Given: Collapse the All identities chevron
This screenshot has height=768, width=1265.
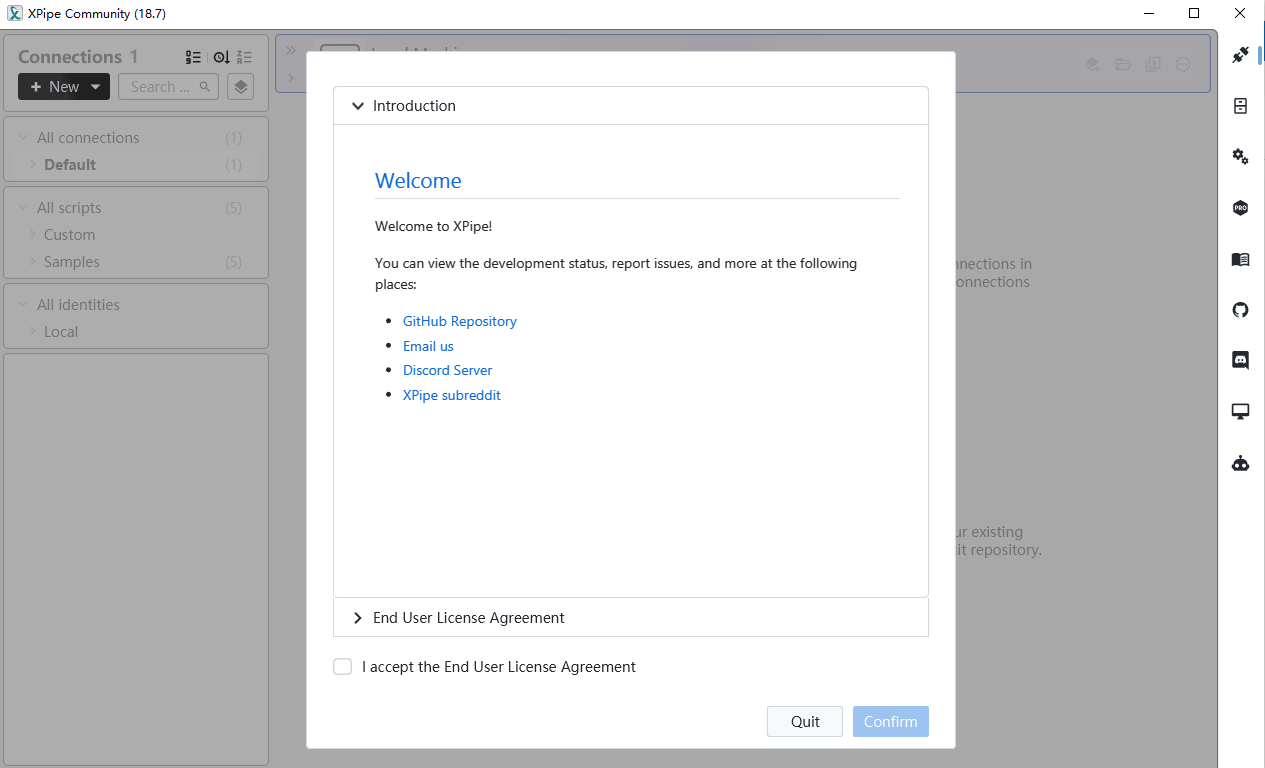Looking at the screenshot, I should (23, 305).
